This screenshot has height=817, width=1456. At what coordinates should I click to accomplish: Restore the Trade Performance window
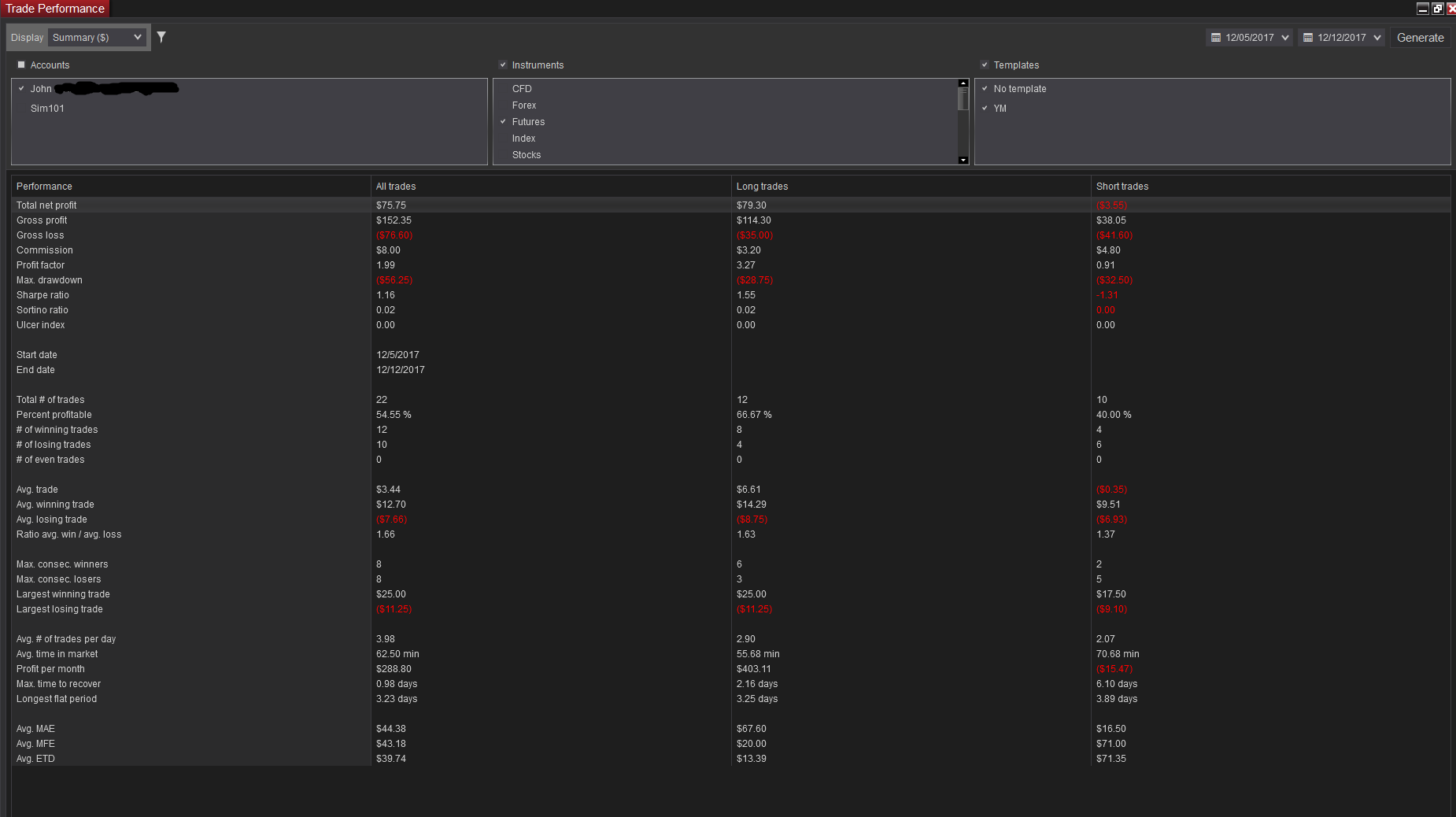click(x=1438, y=9)
